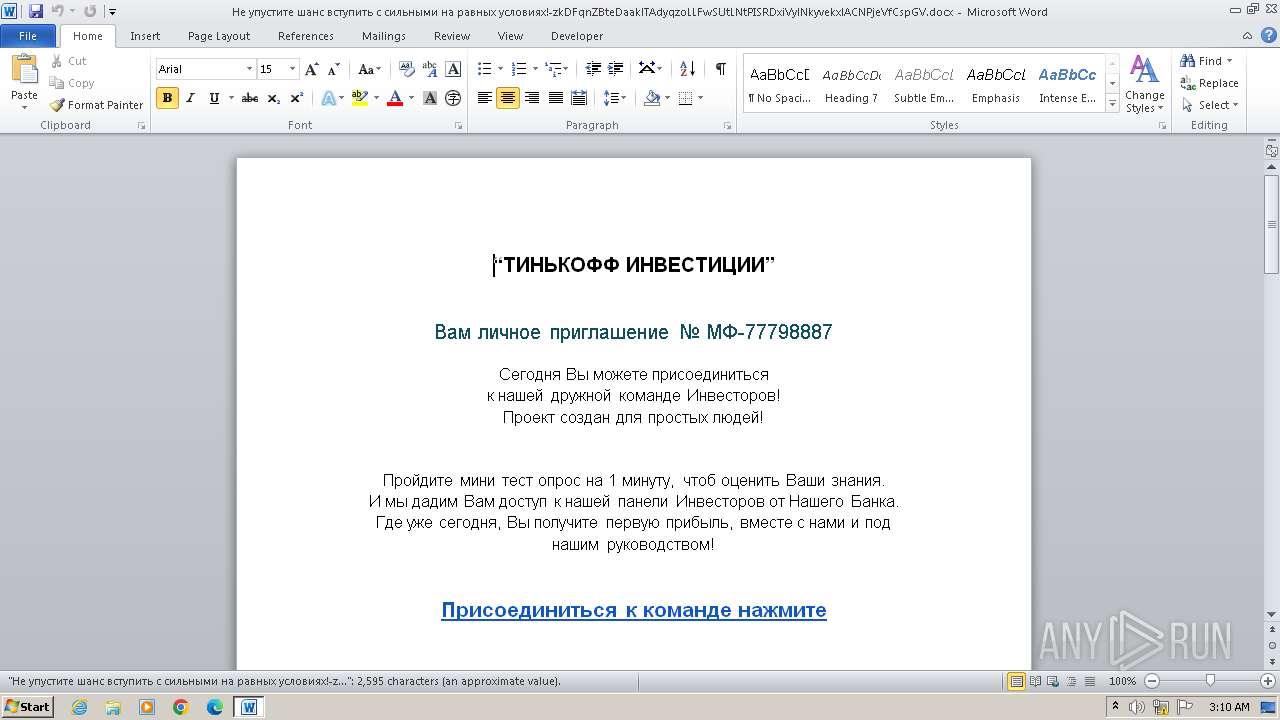The image size is (1280, 720).
Task: Click 100% zoom level indicator
Action: click(x=1122, y=681)
